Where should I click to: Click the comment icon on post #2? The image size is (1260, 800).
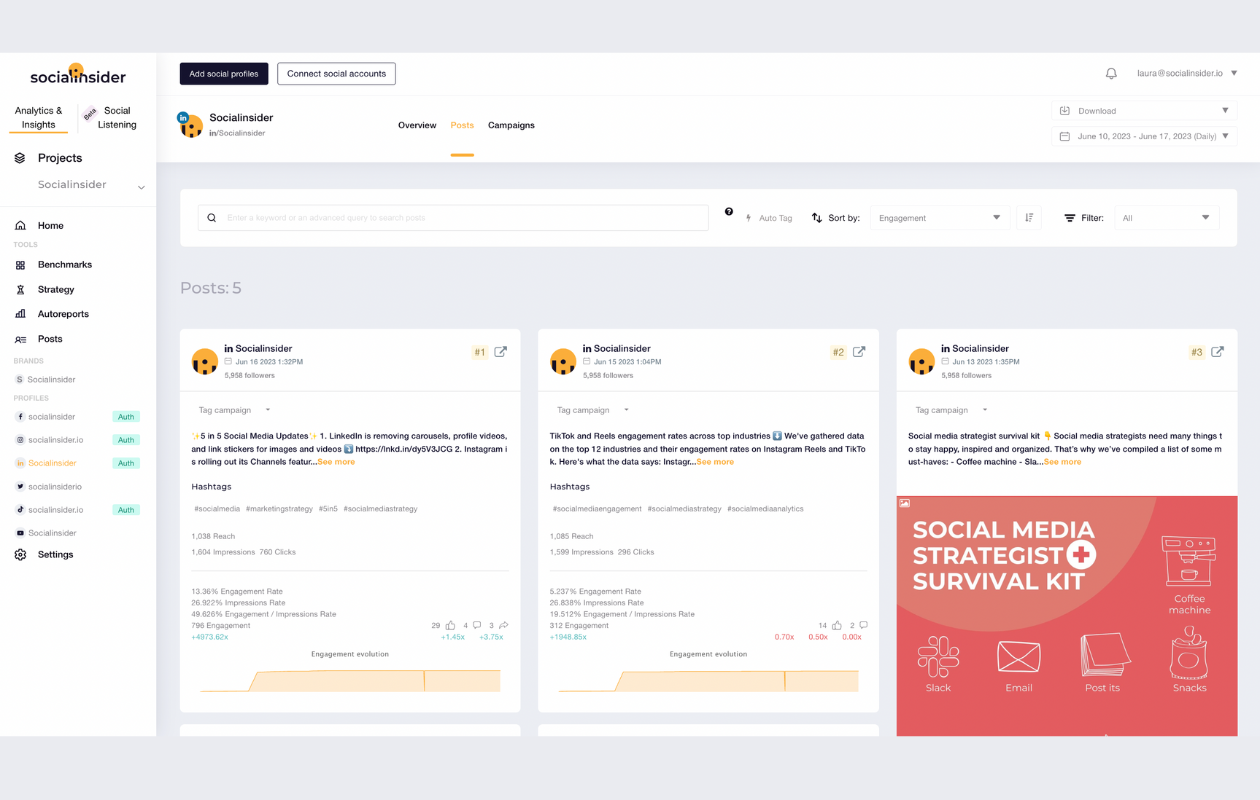tap(863, 625)
